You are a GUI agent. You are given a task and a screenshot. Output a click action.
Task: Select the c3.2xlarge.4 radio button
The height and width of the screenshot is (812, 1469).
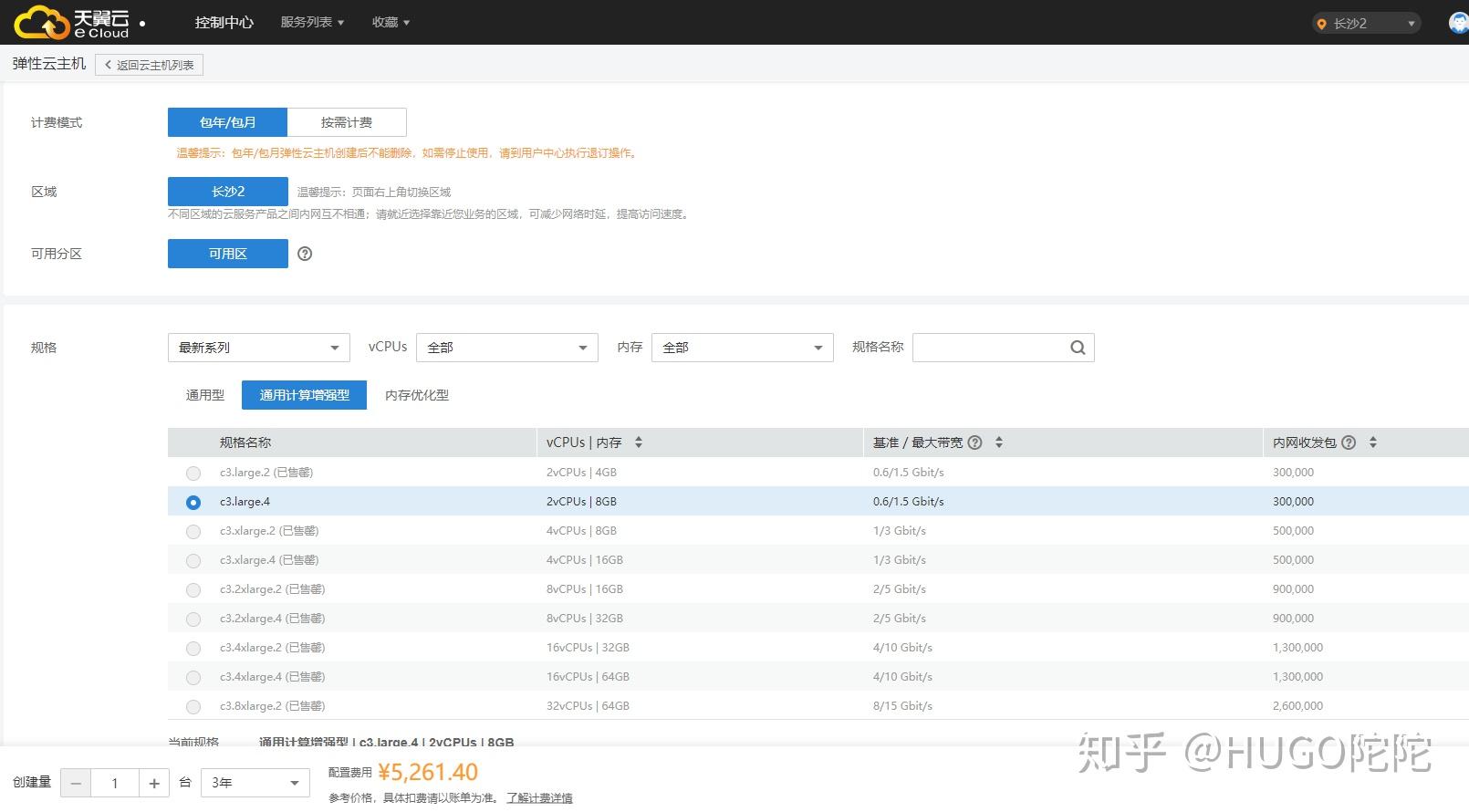coord(193,619)
